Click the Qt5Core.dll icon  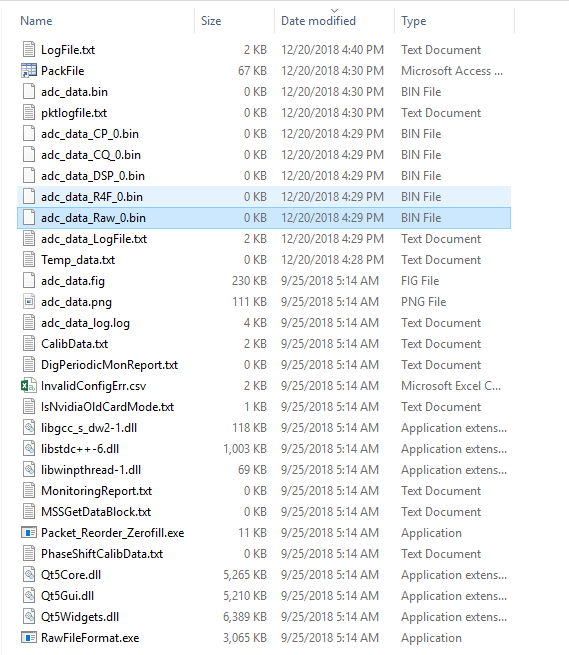29,574
